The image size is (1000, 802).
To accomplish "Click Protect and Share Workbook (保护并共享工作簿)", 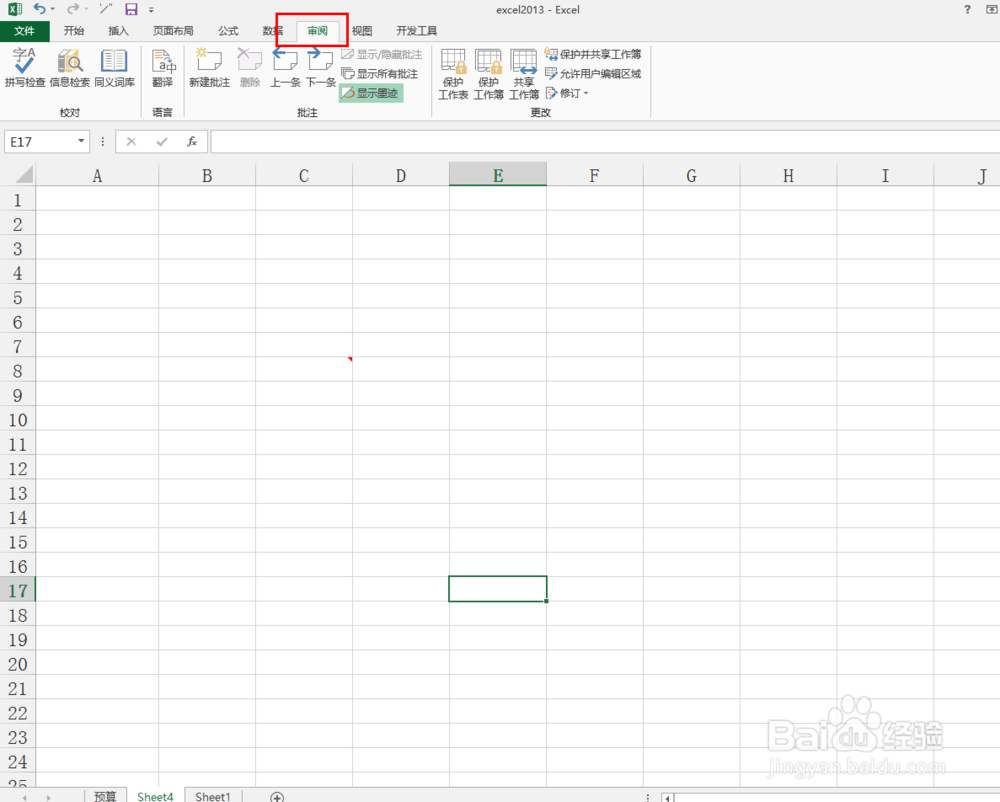I will pos(593,54).
